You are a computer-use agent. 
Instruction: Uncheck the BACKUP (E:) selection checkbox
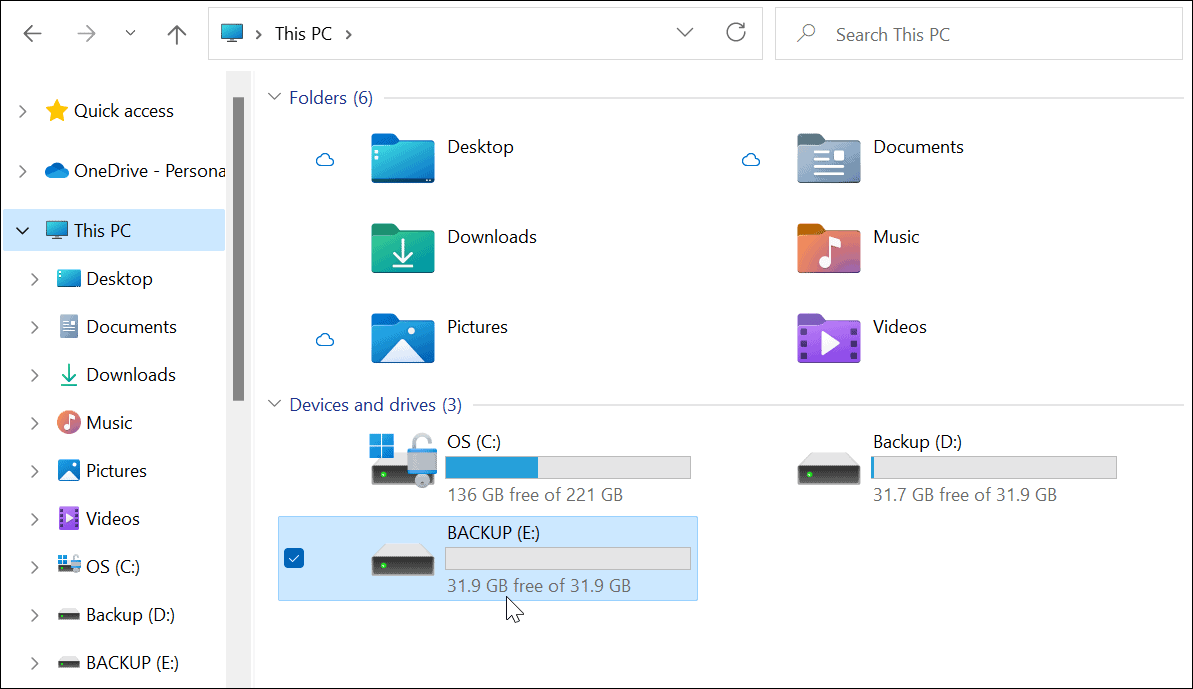294,557
